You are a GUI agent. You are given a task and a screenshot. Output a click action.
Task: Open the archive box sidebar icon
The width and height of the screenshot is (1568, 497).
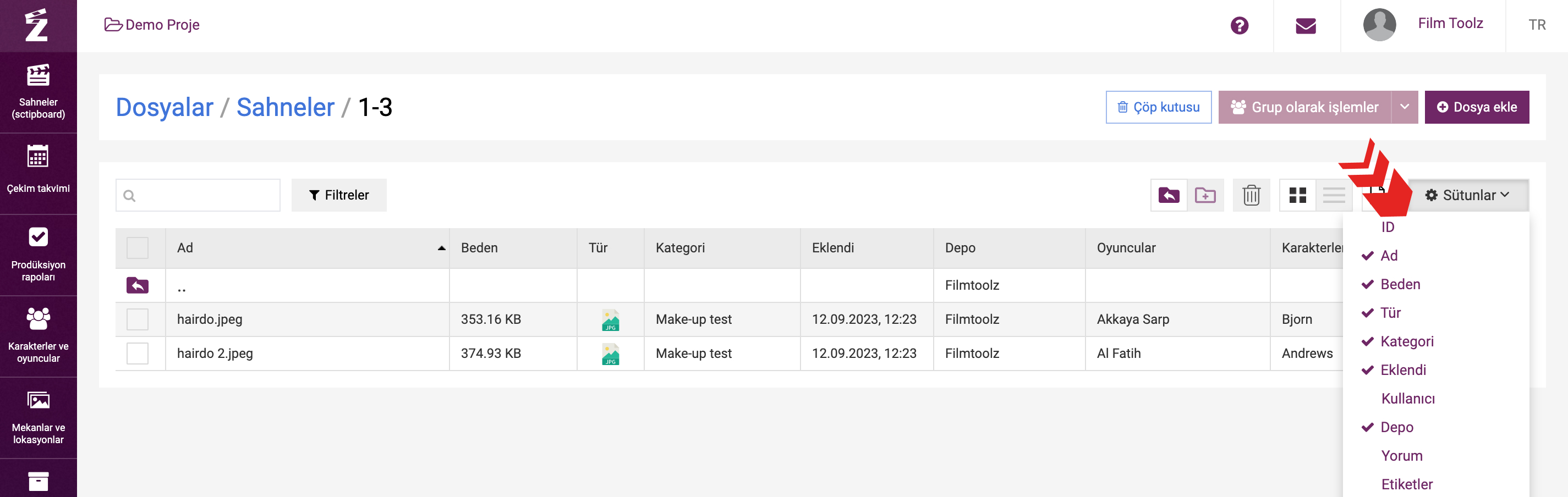pyautogui.click(x=39, y=481)
